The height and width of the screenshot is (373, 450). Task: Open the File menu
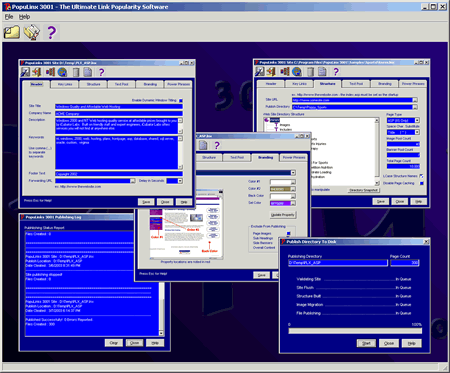[x=9, y=17]
